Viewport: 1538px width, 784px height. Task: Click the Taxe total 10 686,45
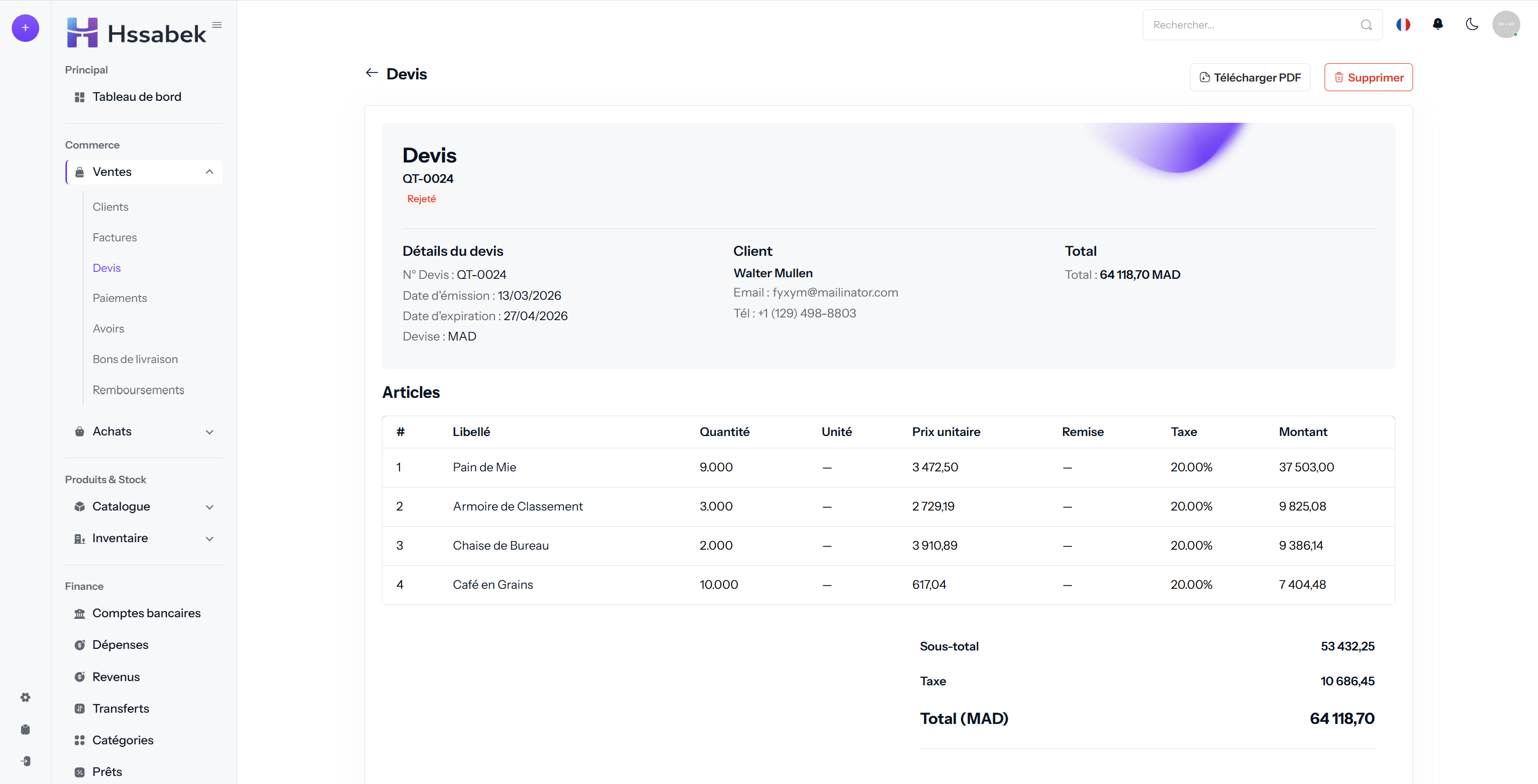click(x=1347, y=681)
